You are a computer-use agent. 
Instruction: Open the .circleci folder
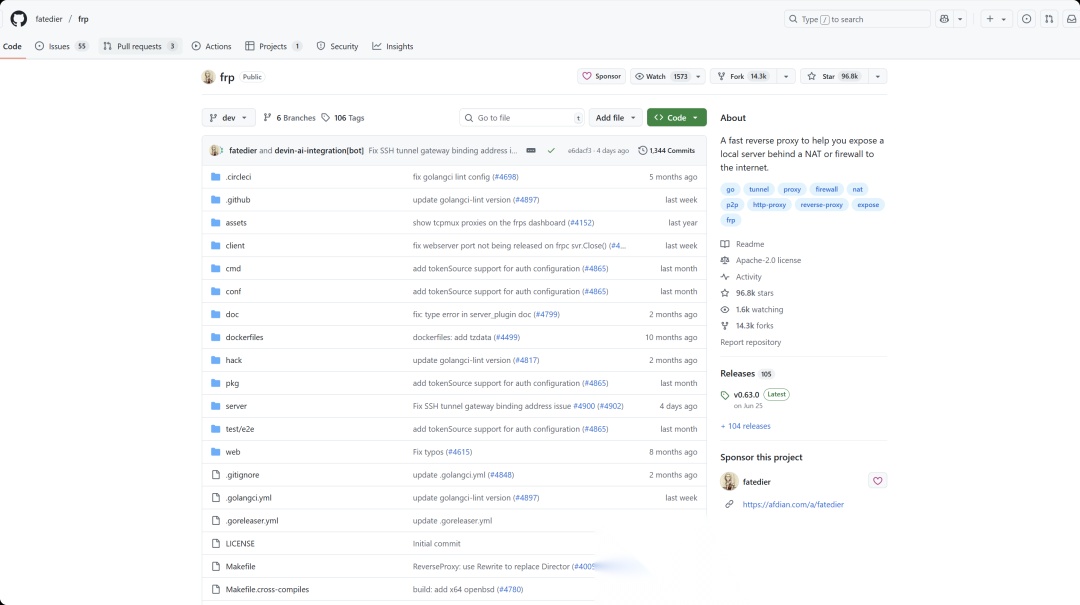(238, 176)
